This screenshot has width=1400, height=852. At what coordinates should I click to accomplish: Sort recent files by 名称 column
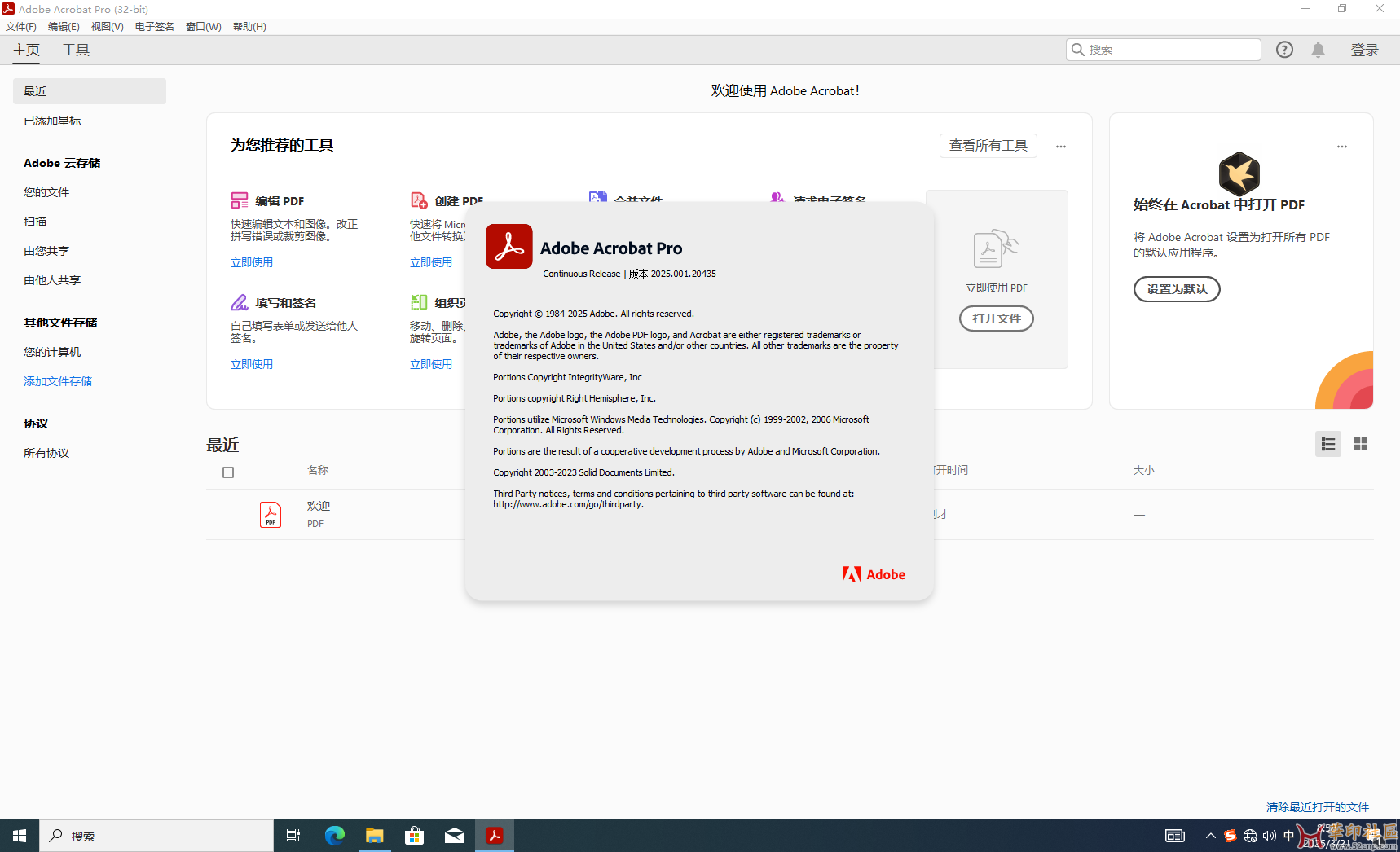[x=318, y=470]
